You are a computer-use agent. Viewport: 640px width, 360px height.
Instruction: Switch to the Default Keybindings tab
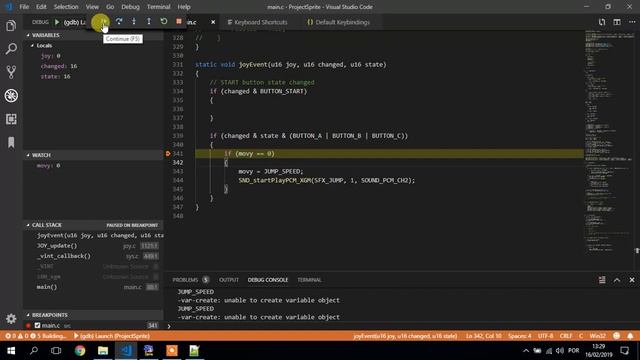338,22
